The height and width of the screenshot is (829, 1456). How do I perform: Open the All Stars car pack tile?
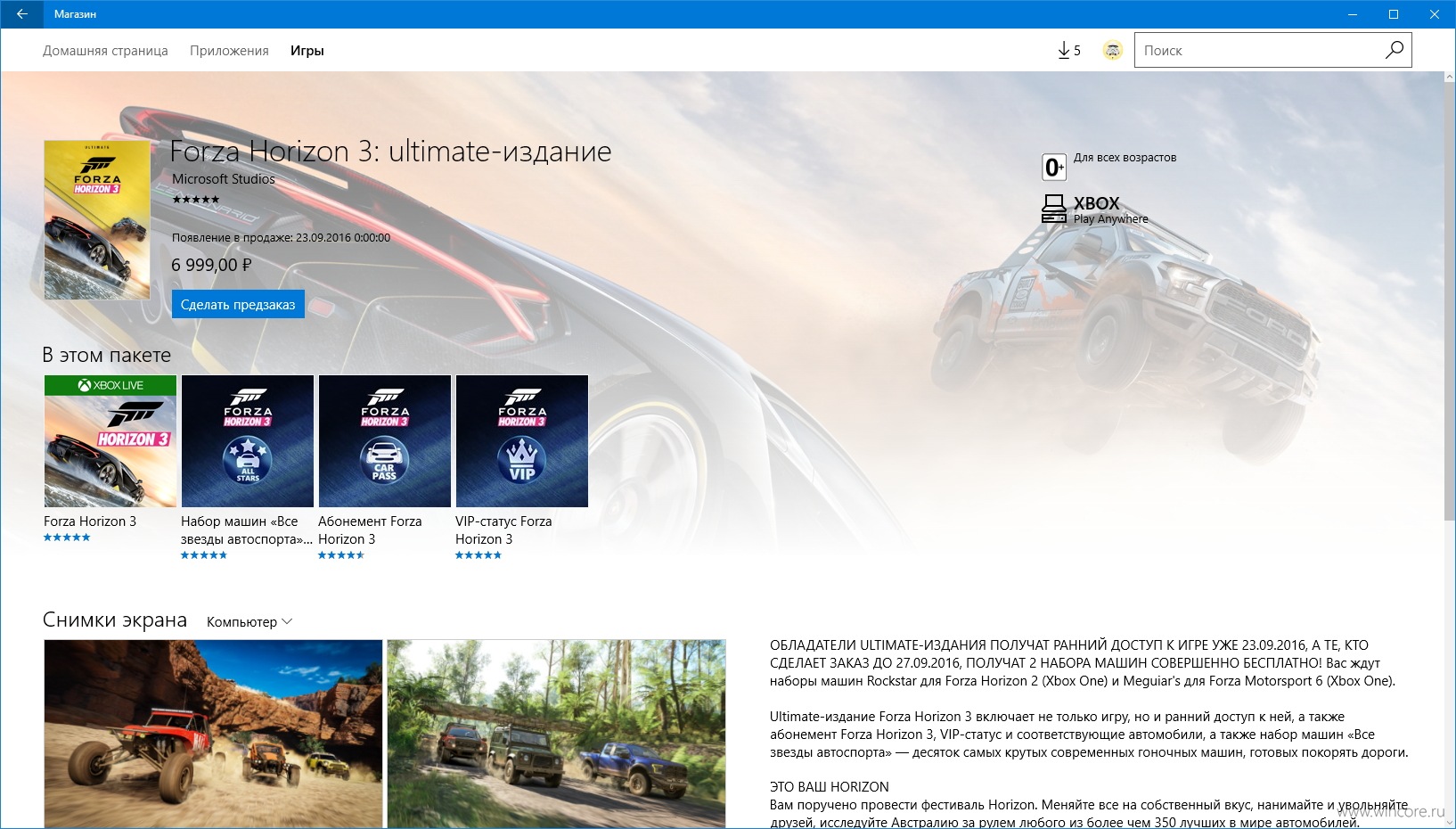click(x=248, y=441)
